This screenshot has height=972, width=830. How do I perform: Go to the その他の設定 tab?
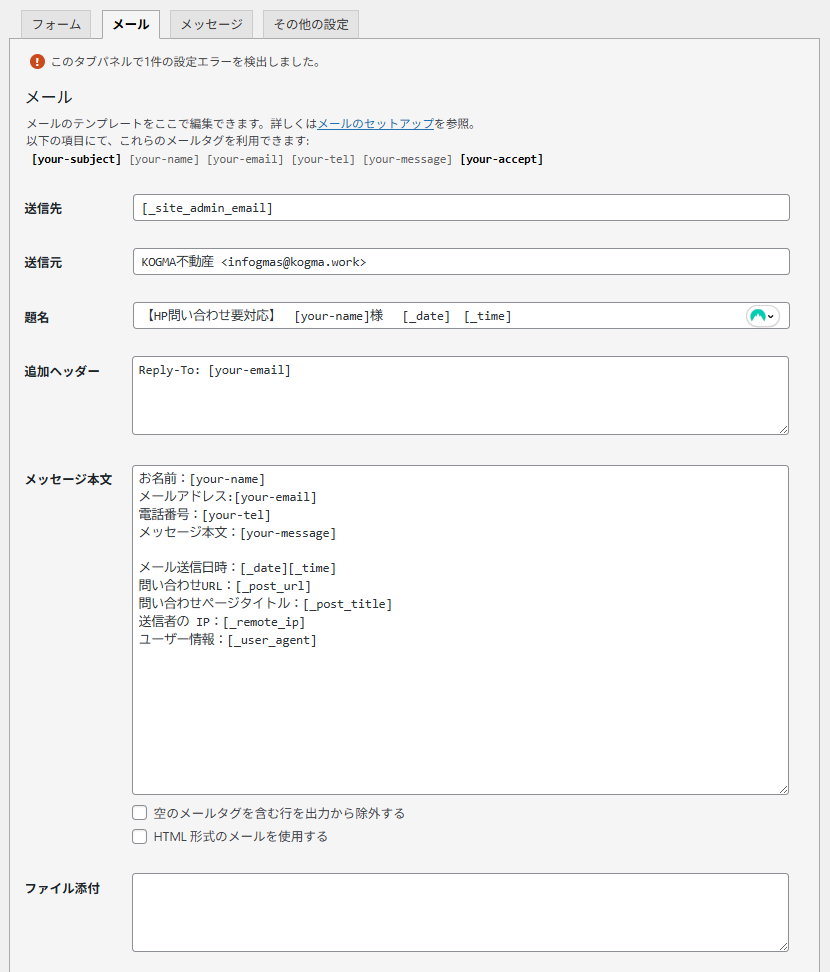point(310,24)
